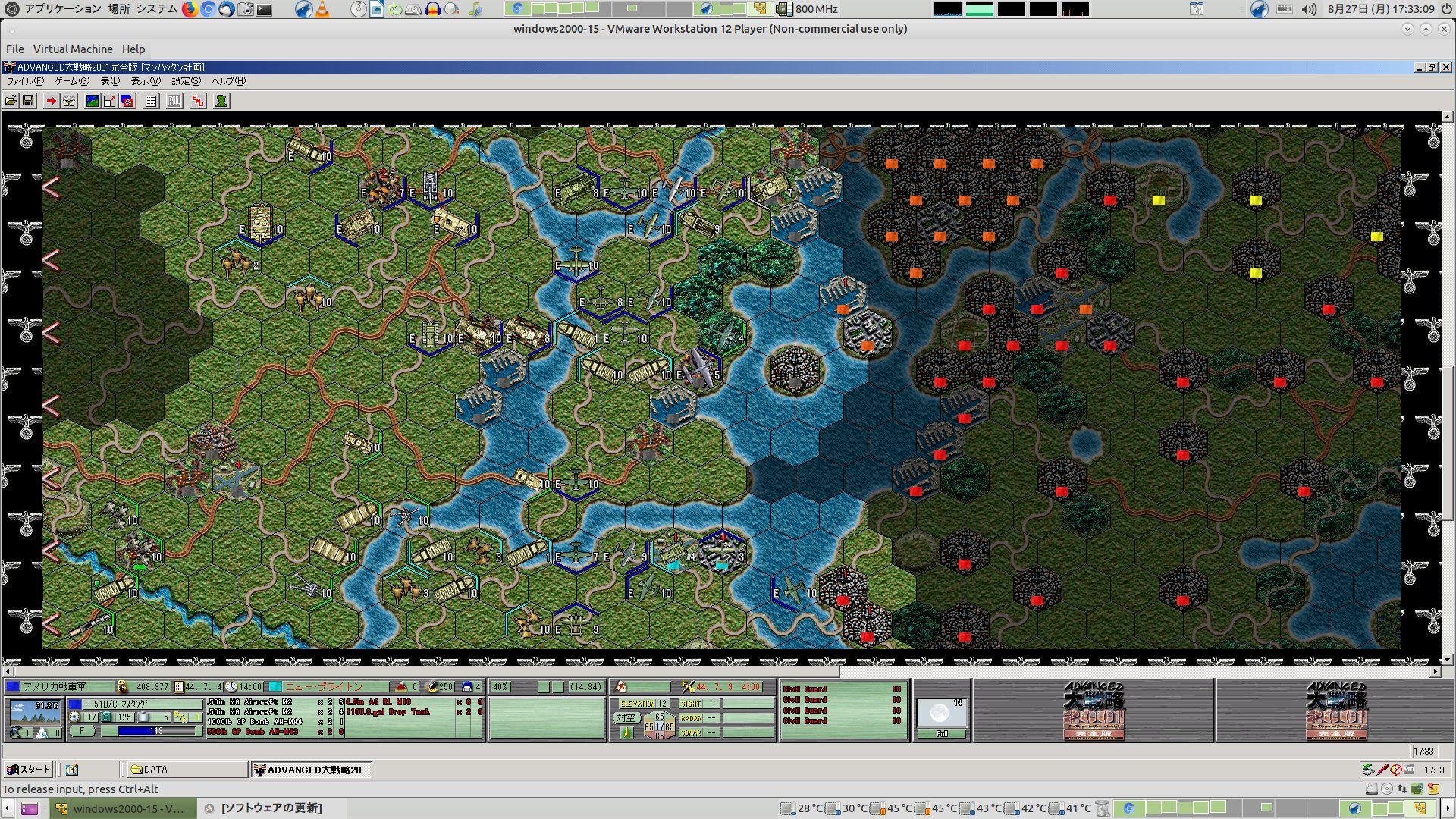Click the 1000lb GP Bomb AN-M44 weapon row

pos(275,722)
